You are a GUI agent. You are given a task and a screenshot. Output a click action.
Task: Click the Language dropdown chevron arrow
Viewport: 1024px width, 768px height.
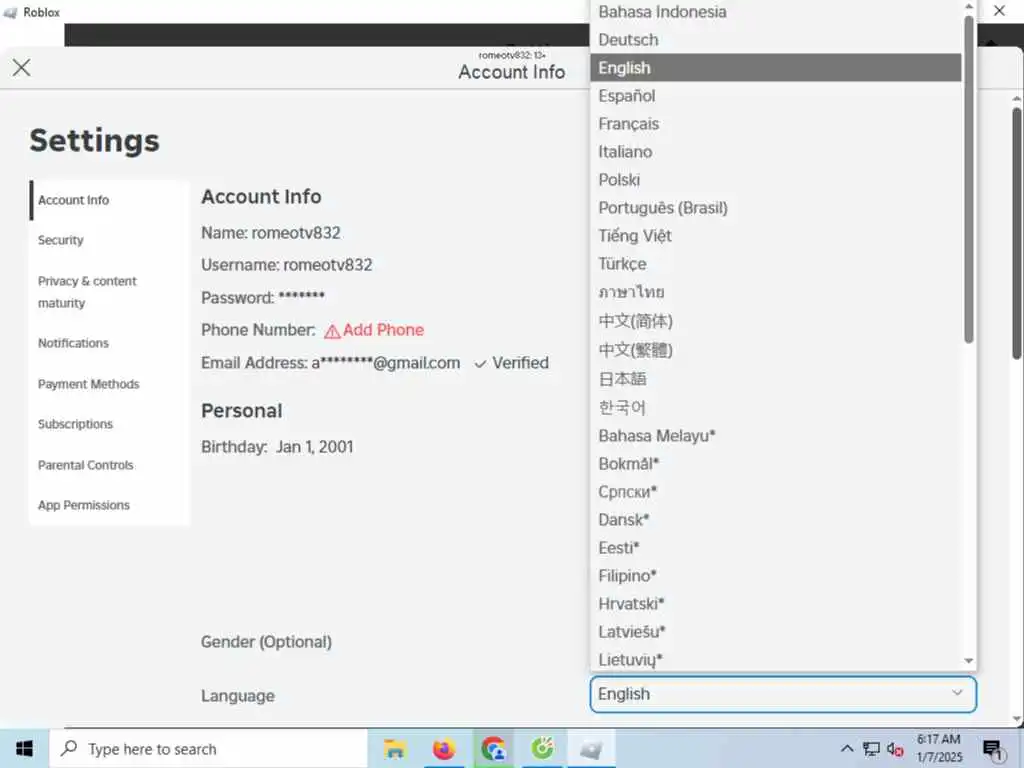[x=957, y=693]
